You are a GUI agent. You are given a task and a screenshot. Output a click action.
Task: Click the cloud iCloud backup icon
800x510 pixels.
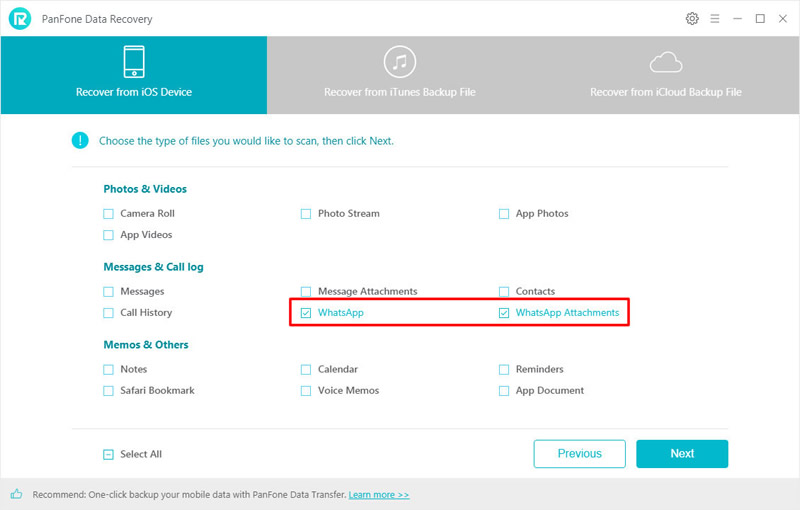click(666, 62)
